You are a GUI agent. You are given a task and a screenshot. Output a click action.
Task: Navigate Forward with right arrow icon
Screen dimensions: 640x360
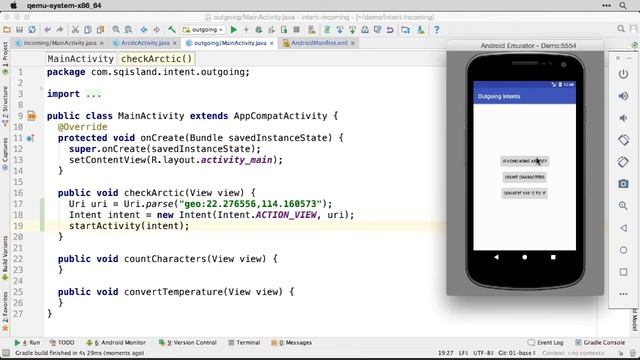click(156, 30)
